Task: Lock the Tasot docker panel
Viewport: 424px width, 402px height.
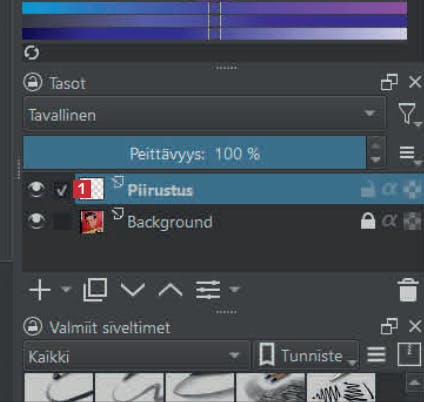Action: point(33,82)
